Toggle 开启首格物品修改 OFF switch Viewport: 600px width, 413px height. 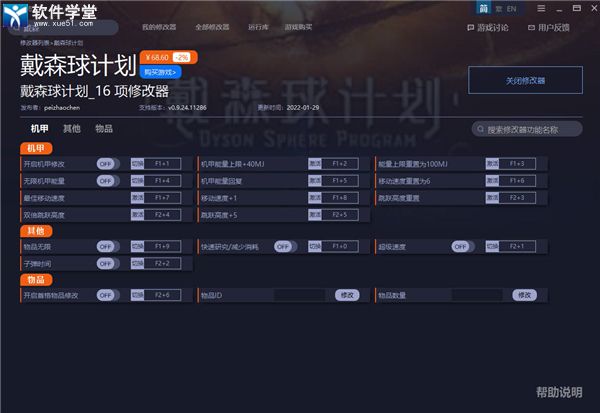(107, 295)
